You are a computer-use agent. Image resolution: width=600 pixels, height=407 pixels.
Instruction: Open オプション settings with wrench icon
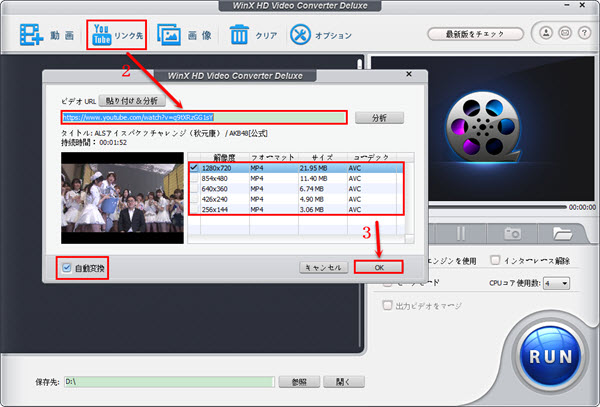click(x=300, y=35)
